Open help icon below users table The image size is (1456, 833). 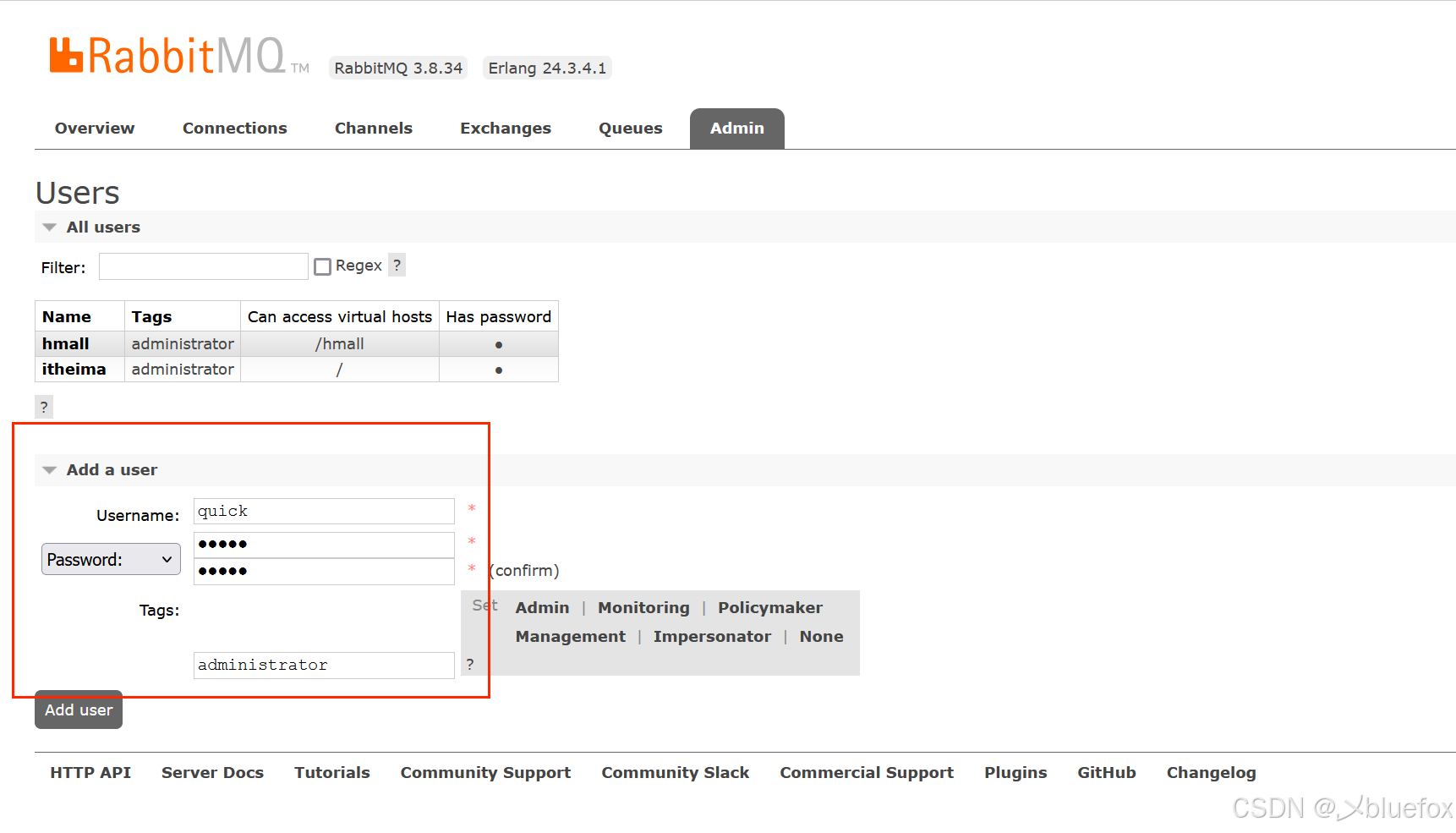tap(44, 407)
